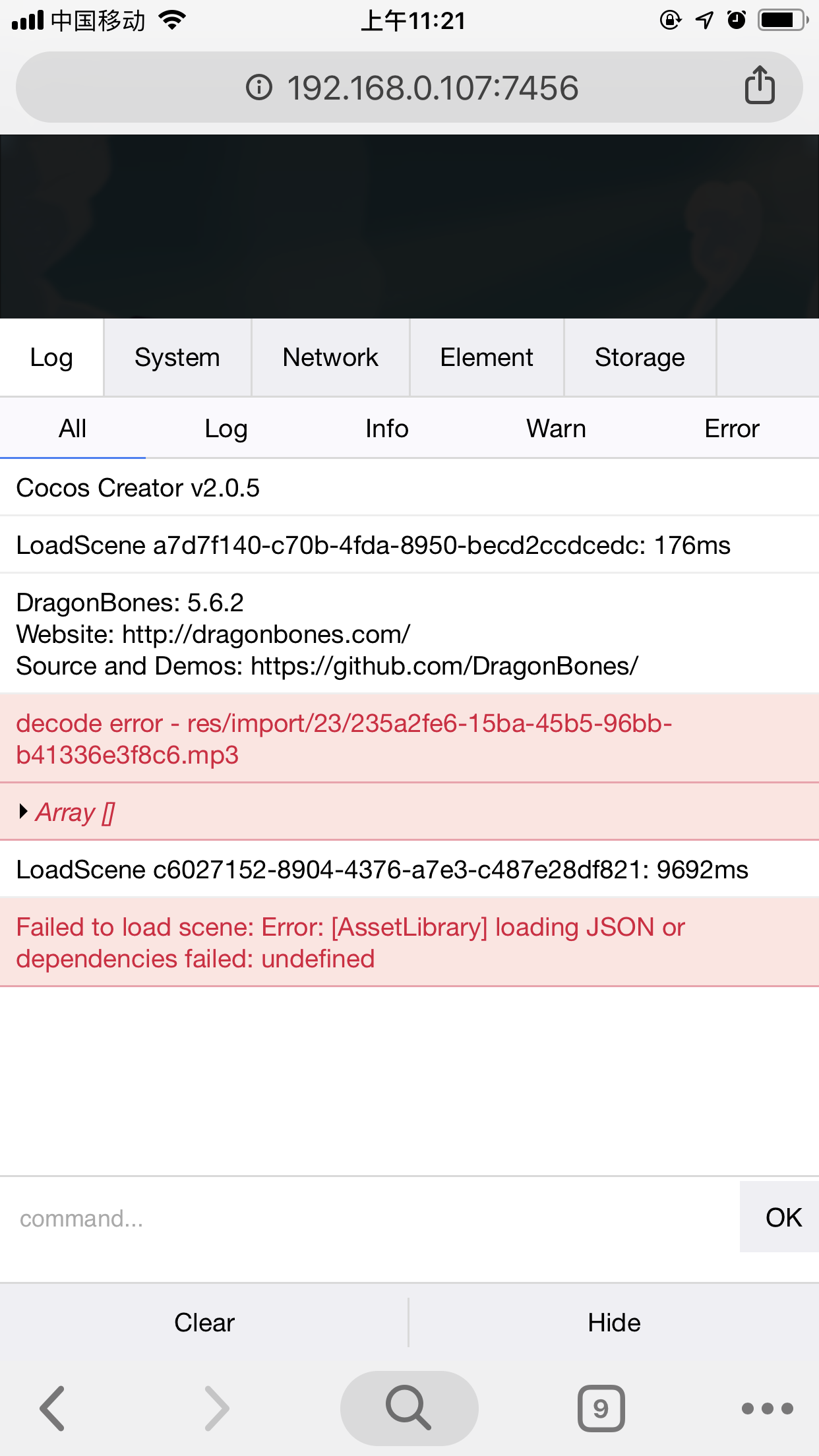The width and height of the screenshot is (819, 1456).
Task: Go back with the browser back arrow
Action: [x=53, y=1409]
